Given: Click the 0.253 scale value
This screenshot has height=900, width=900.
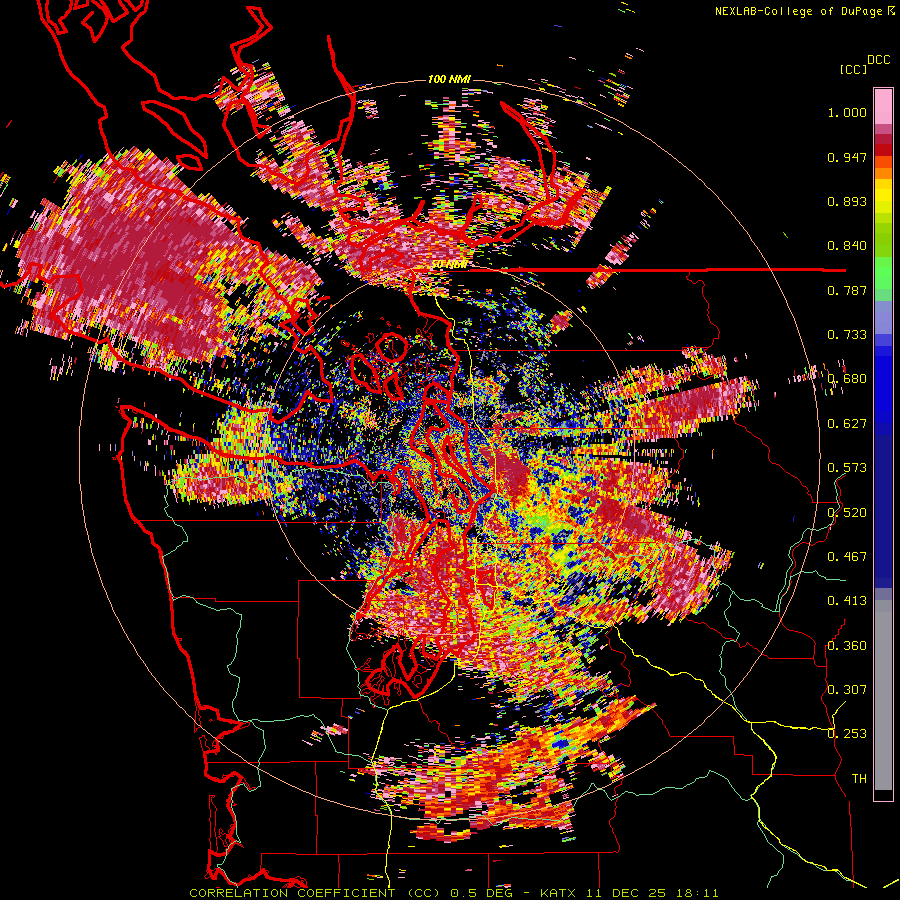Looking at the screenshot, I should pyautogui.click(x=847, y=734).
